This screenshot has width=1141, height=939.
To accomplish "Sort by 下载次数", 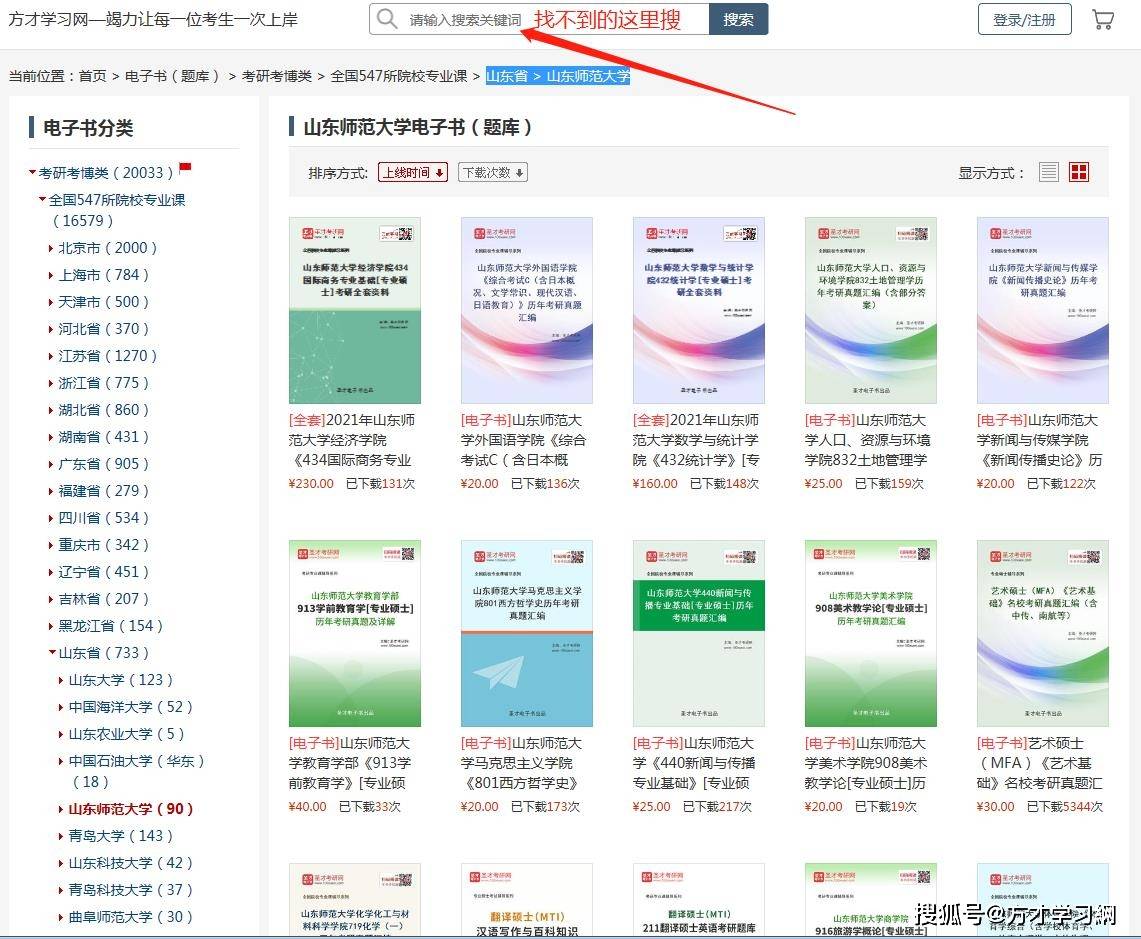I will 493,173.
